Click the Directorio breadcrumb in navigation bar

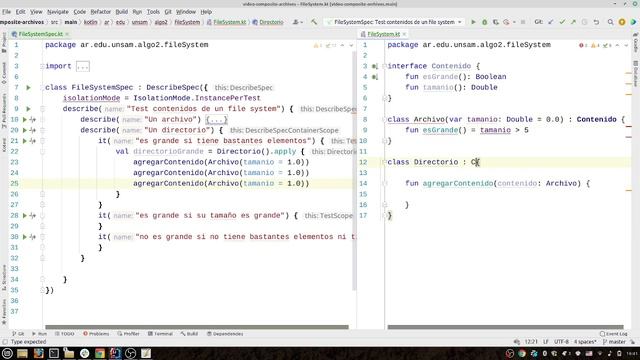pyautogui.click(x=268, y=22)
